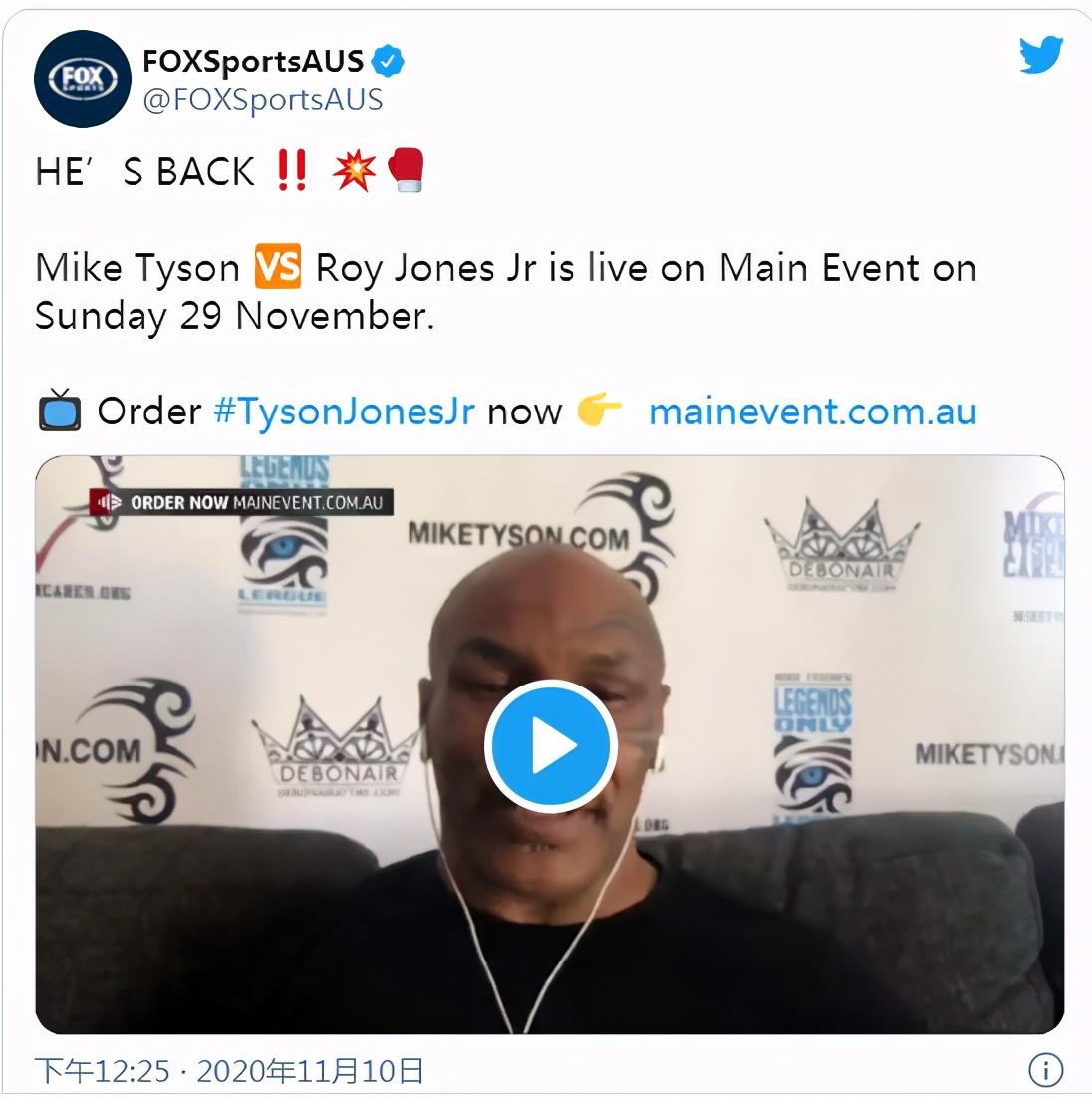
Task: Click the ORDER NOW video banner
Action: (x=241, y=502)
